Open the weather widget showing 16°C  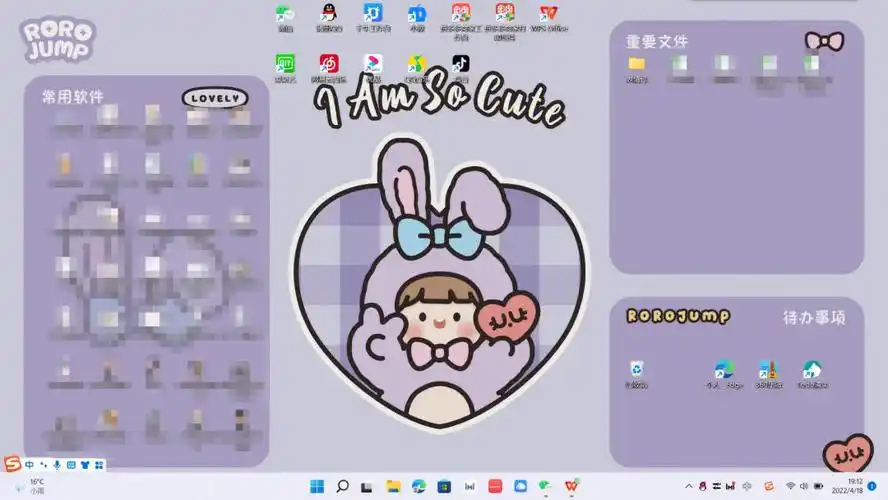click(x=30, y=486)
